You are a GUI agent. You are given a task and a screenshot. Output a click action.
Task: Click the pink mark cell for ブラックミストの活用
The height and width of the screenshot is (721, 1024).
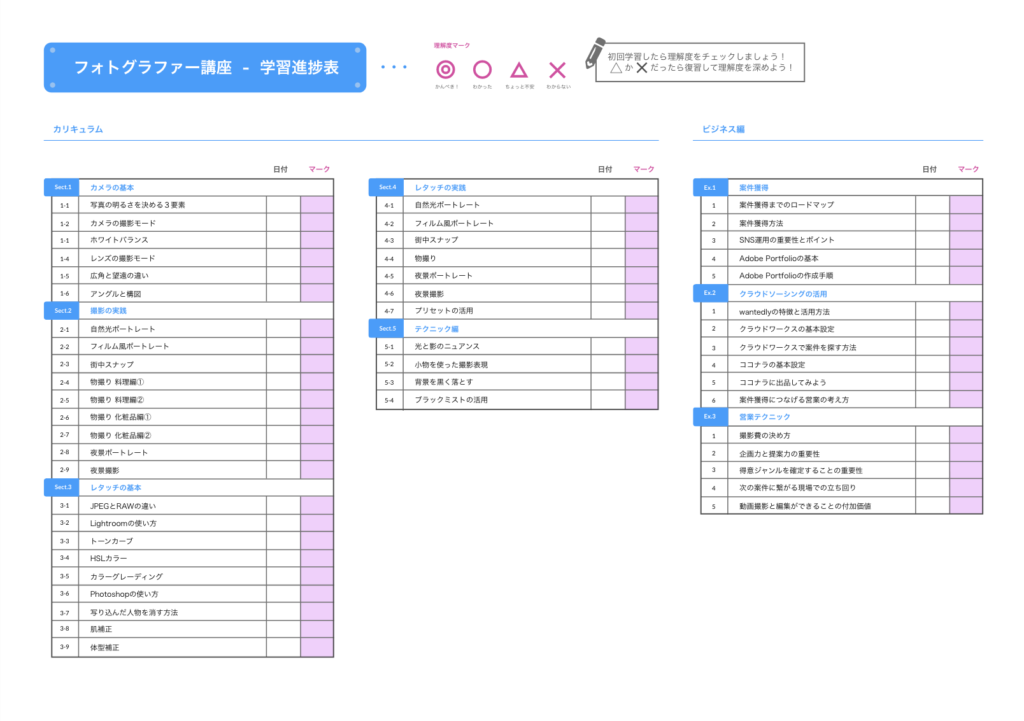[641, 400]
